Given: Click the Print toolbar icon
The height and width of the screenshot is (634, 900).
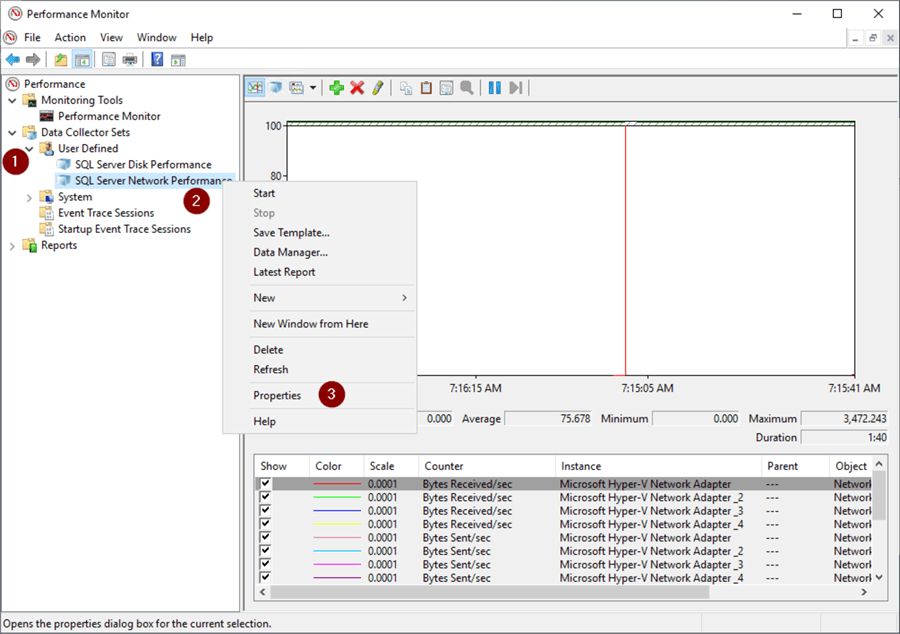Looking at the screenshot, I should 130,59.
